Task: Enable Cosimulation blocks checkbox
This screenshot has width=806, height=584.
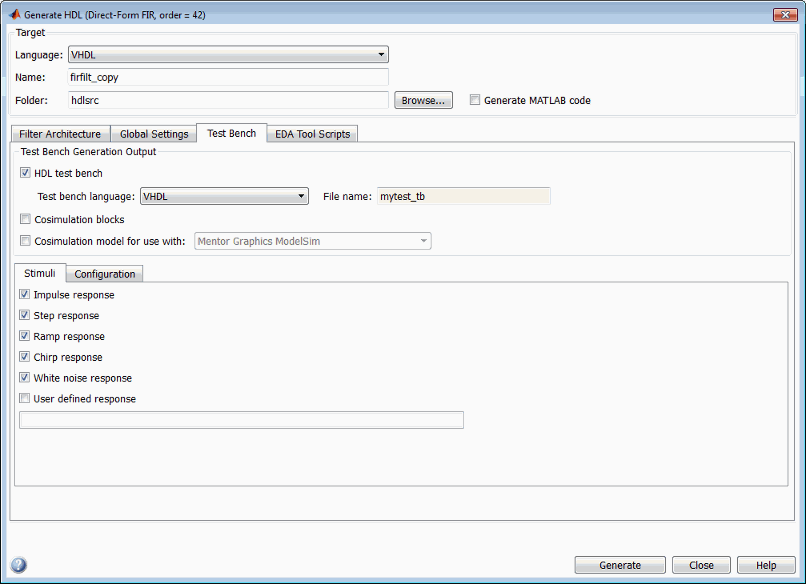Action: point(25,220)
